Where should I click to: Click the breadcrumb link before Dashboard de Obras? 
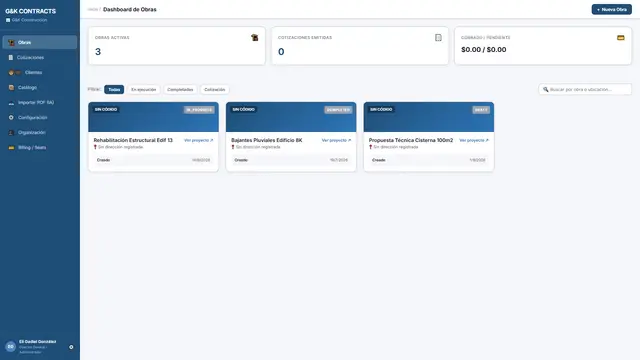pos(93,9)
